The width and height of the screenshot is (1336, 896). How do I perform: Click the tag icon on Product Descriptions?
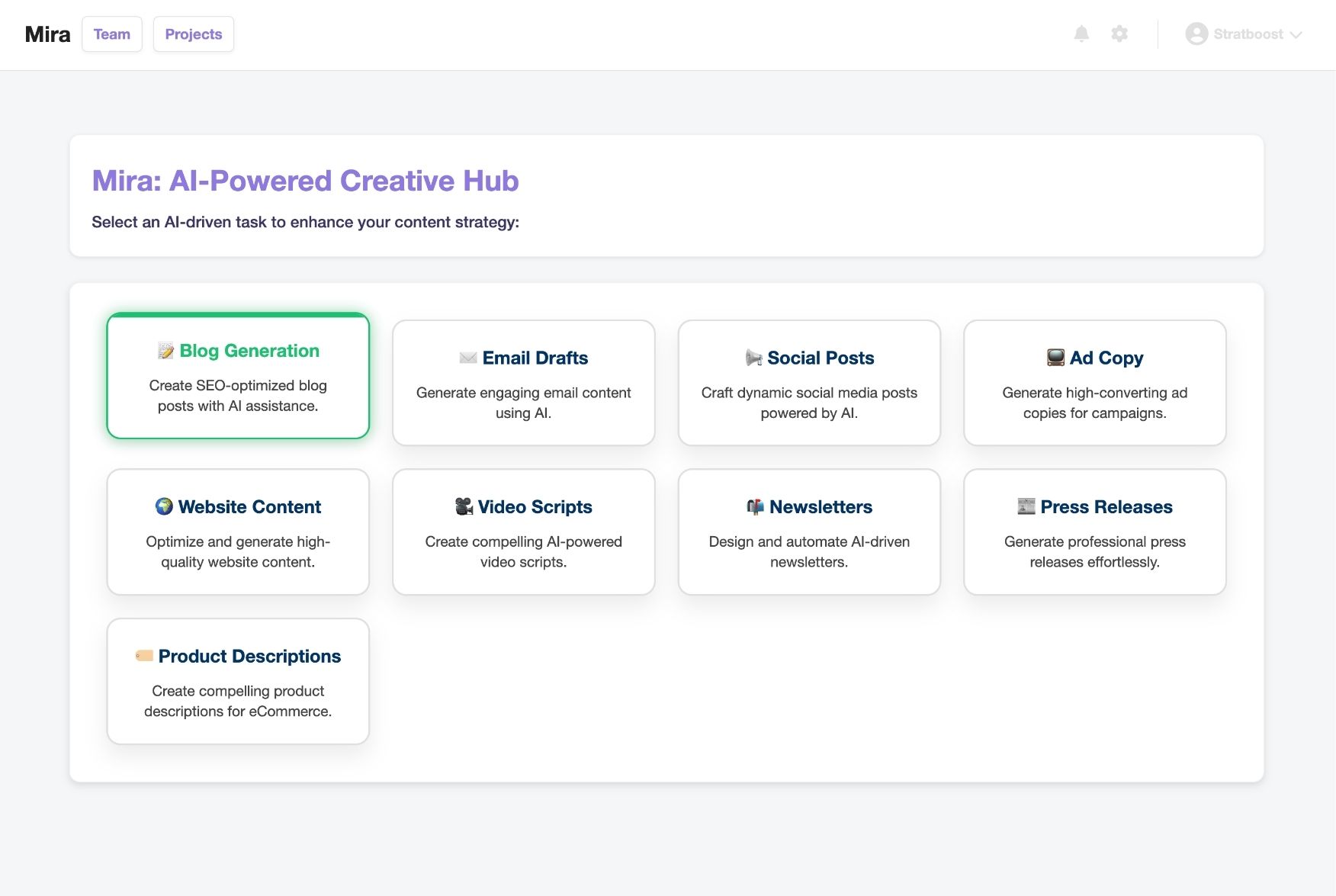pos(145,654)
